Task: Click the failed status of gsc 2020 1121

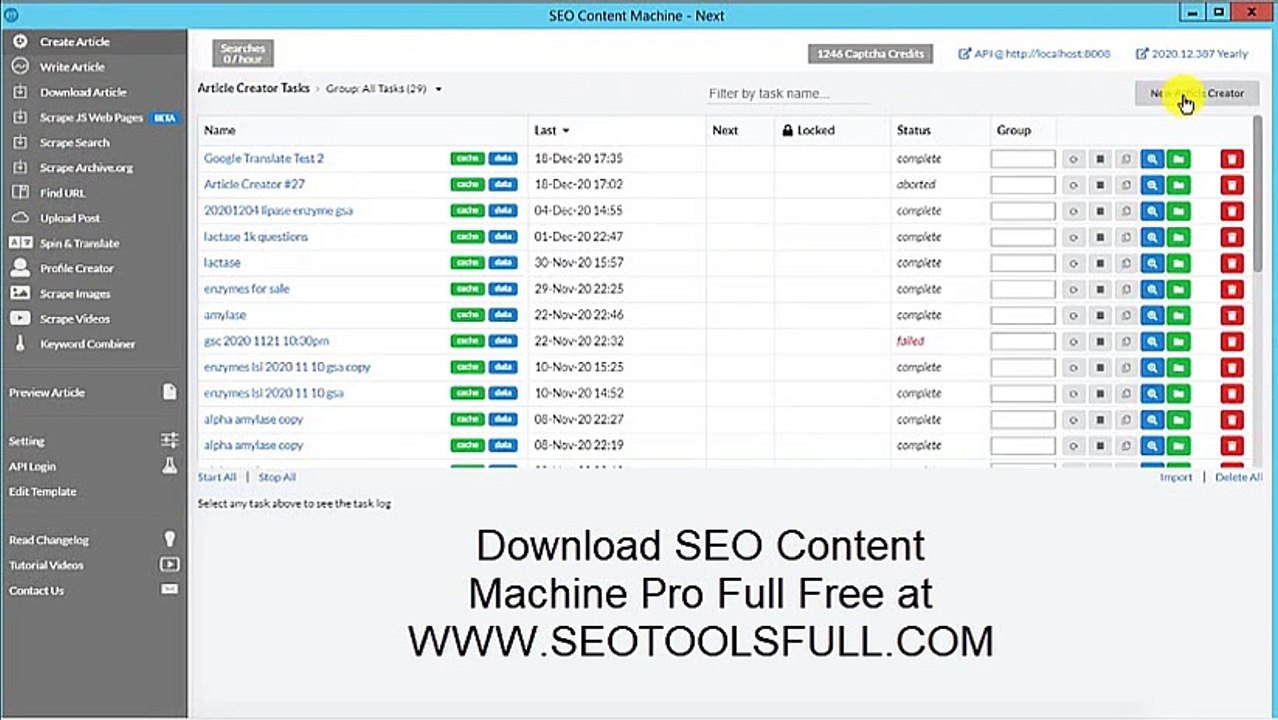Action: 910,341
